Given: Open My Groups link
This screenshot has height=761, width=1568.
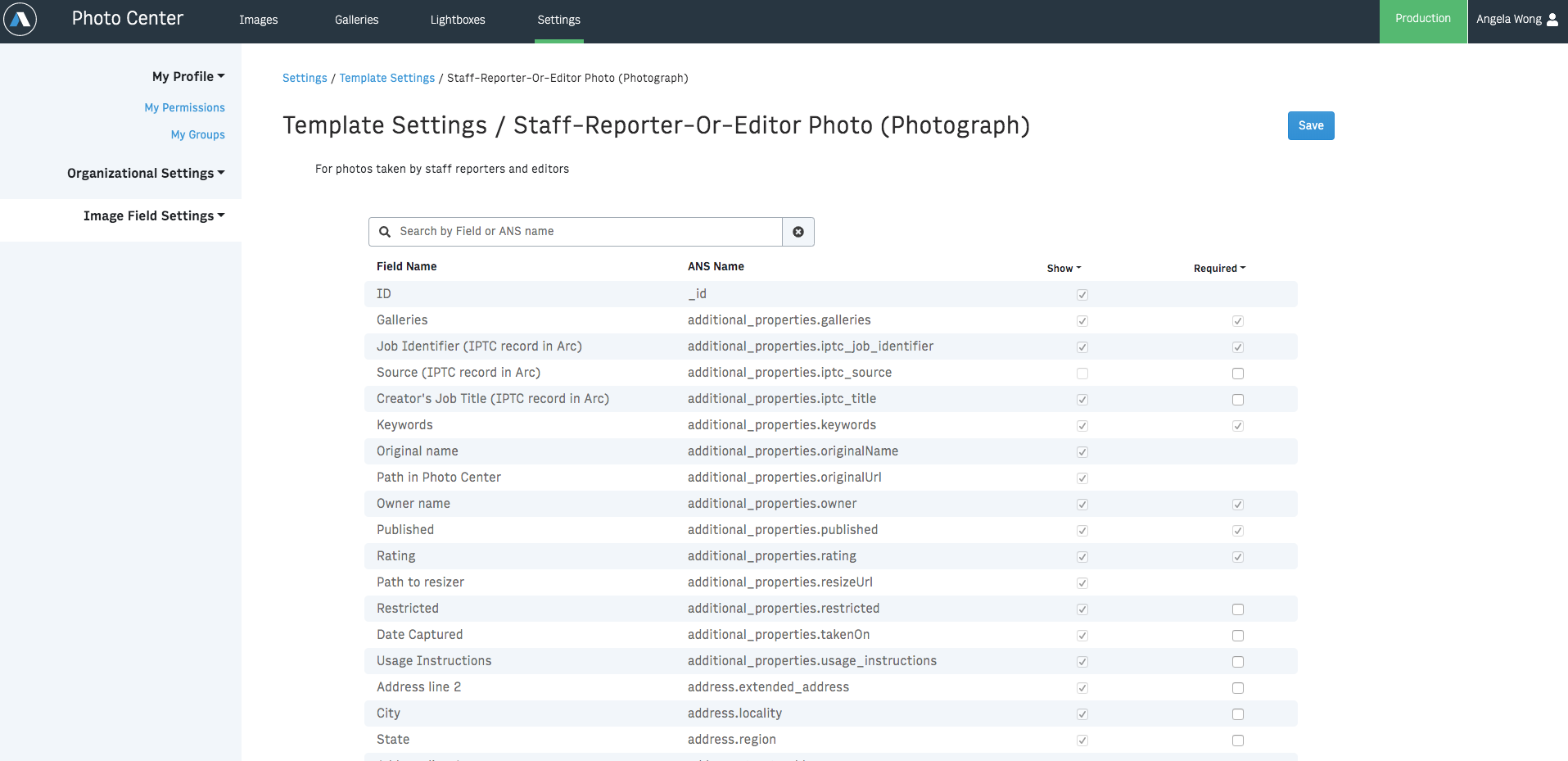Looking at the screenshot, I should tap(198, 134).
